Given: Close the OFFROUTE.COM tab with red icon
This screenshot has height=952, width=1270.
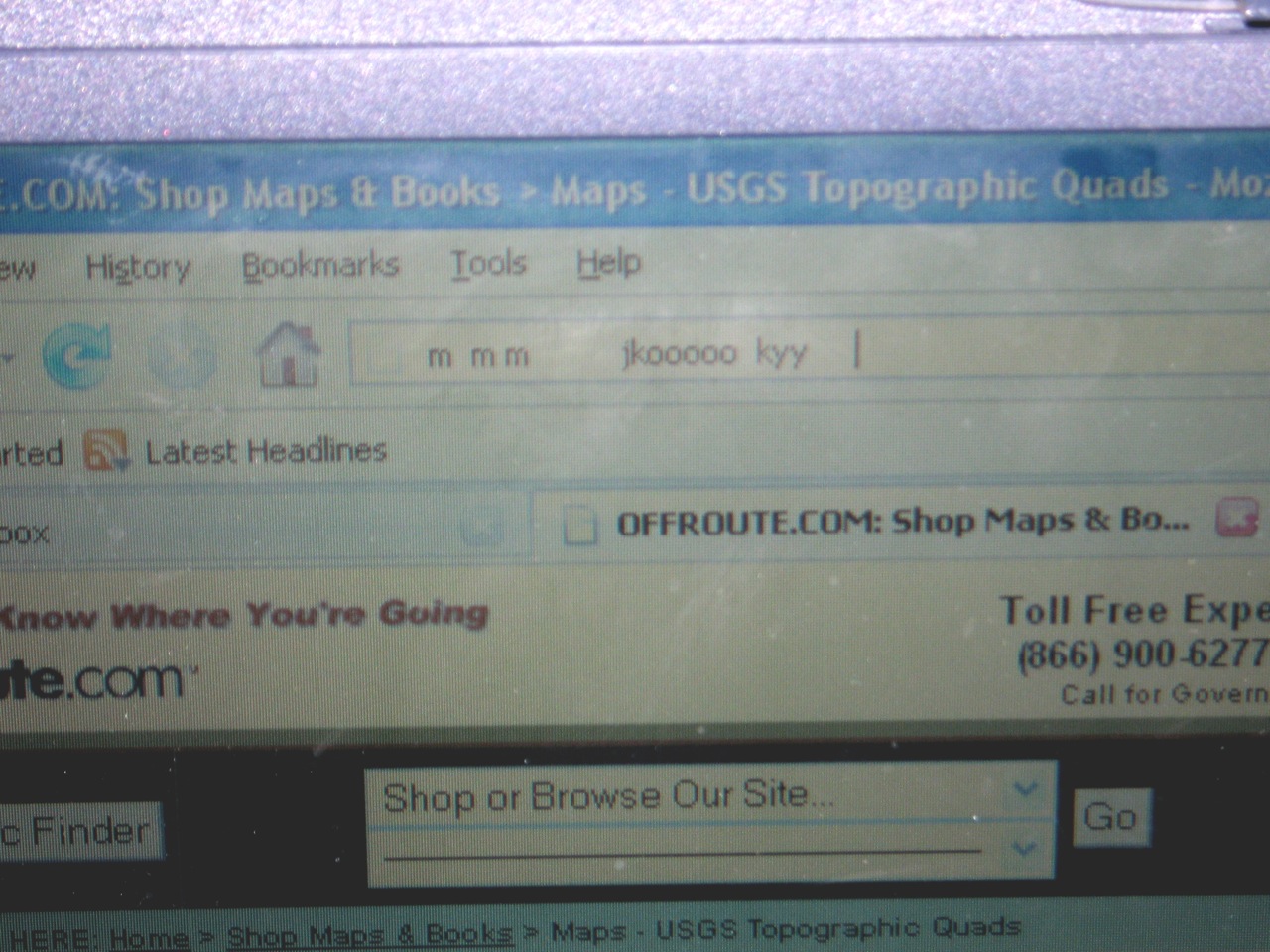Looking at the screenshot, I should click(x=1238, y=520).
